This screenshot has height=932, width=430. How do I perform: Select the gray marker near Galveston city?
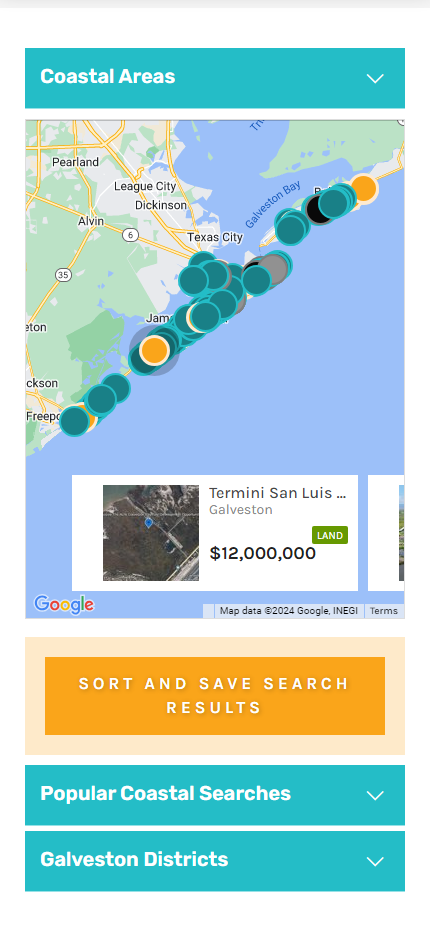pos(274,269)
